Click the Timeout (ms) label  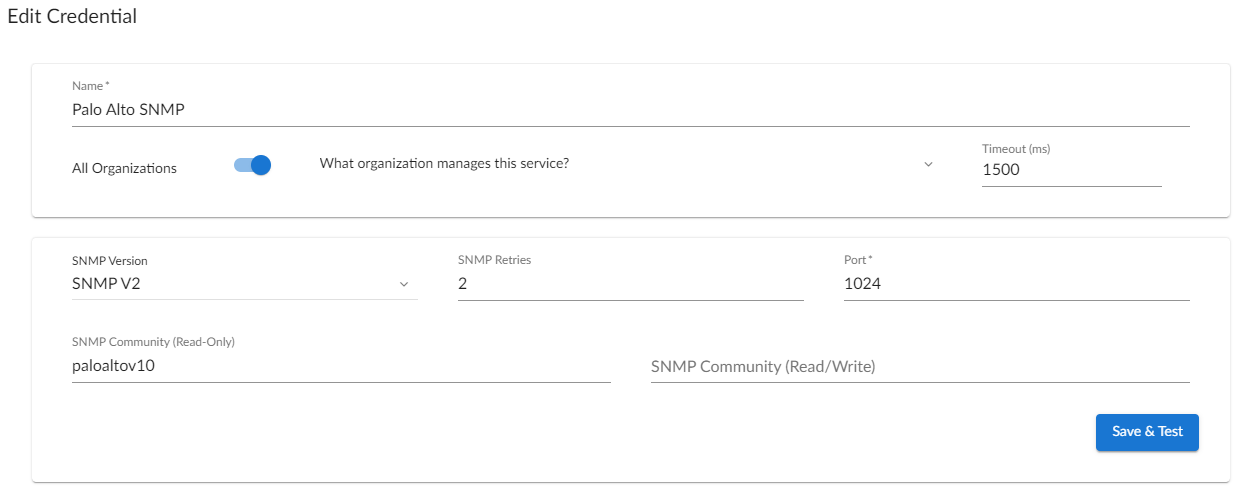point(1016,149)
